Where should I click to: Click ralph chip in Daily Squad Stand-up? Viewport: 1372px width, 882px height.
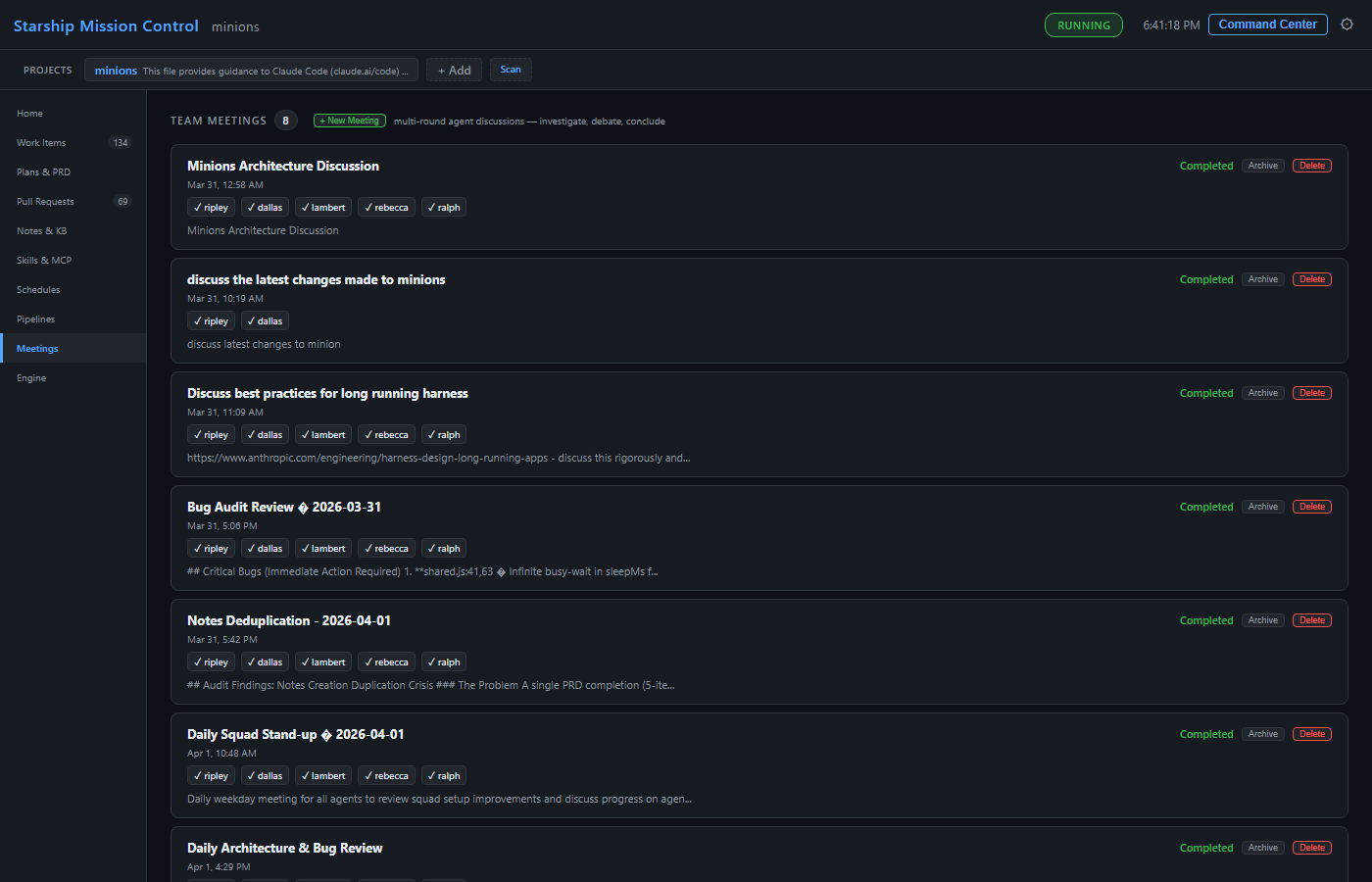444,776
